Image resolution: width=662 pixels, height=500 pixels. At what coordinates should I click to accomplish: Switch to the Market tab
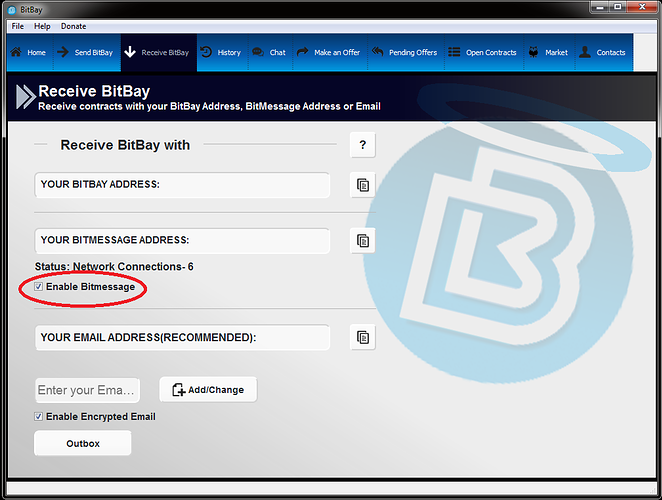point(549,53)
